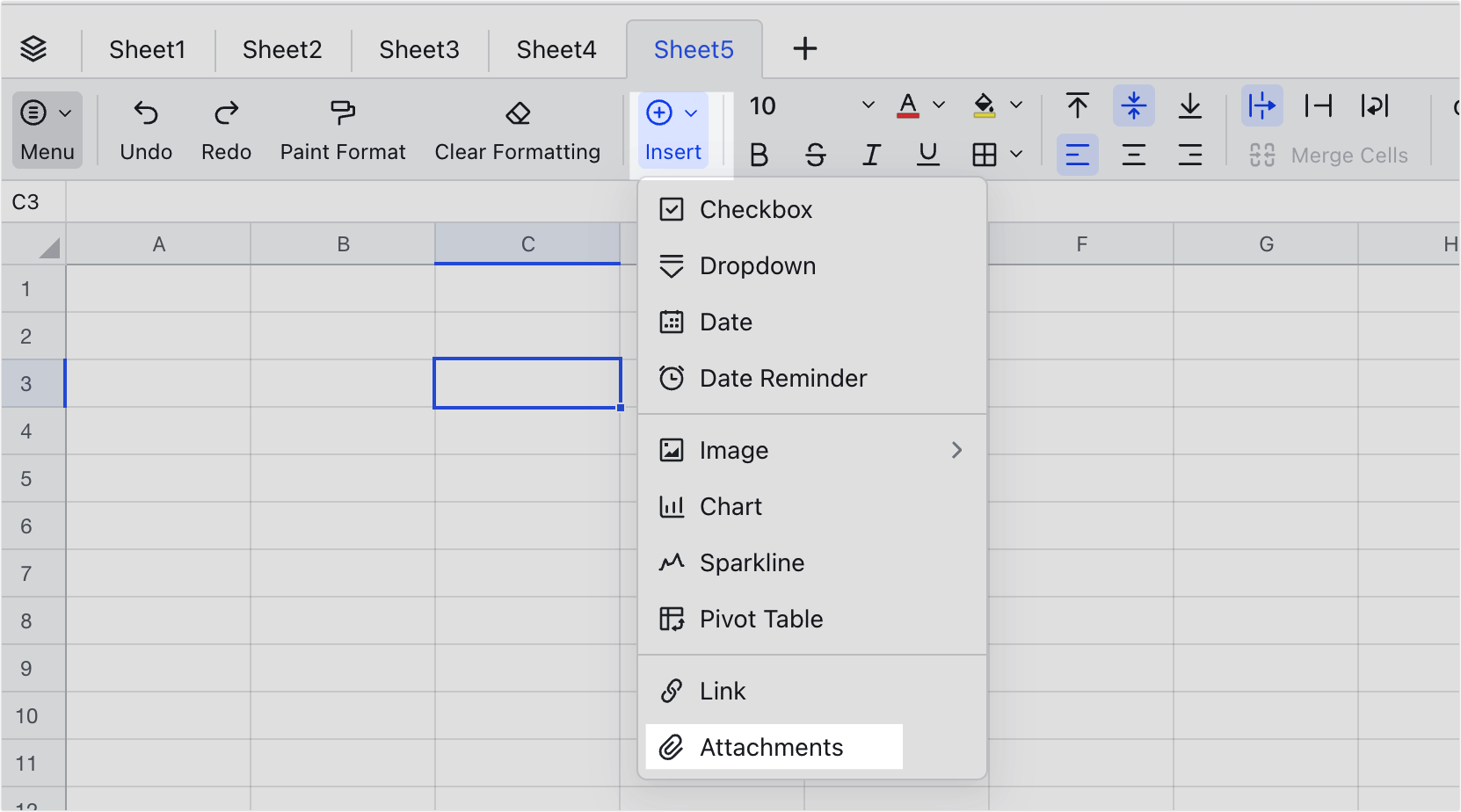Open the font size dropdown
The height and width of the screenshot is (812, 1461).
coord(868,105)
